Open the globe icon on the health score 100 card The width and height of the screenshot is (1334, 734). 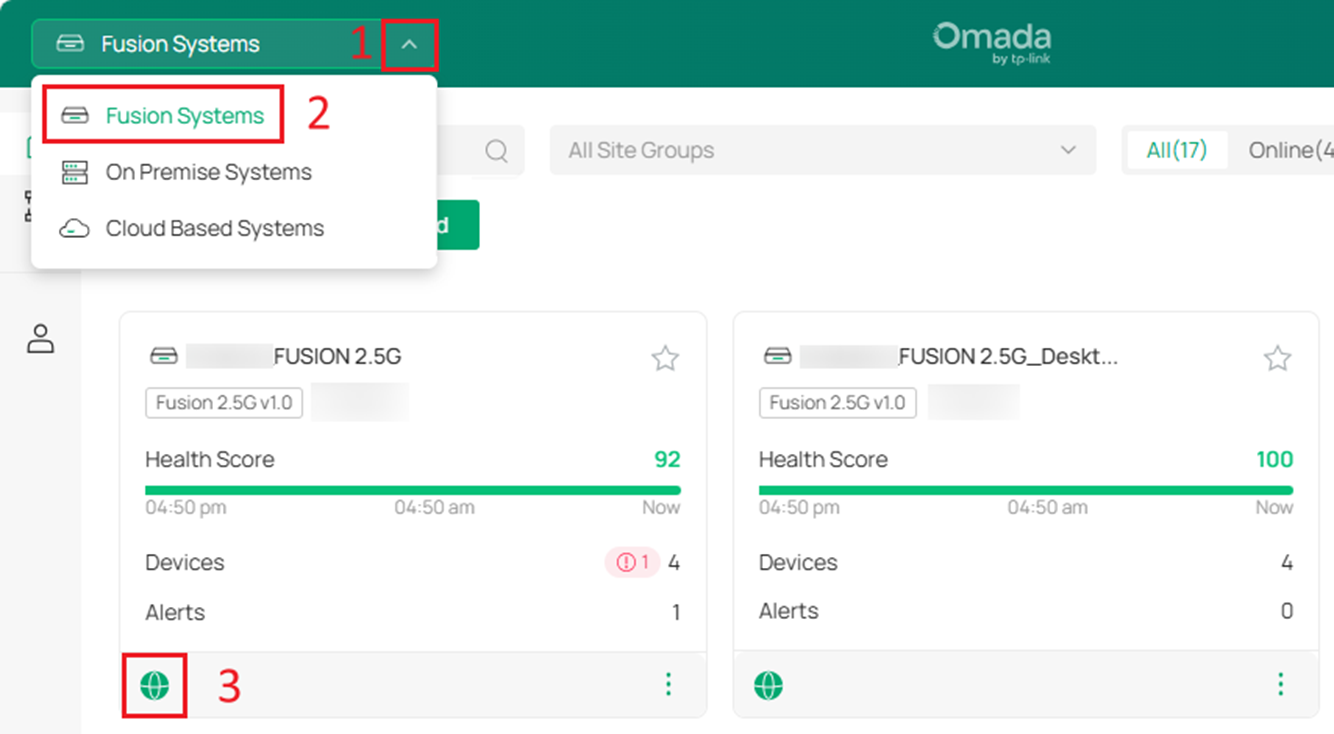768,685
